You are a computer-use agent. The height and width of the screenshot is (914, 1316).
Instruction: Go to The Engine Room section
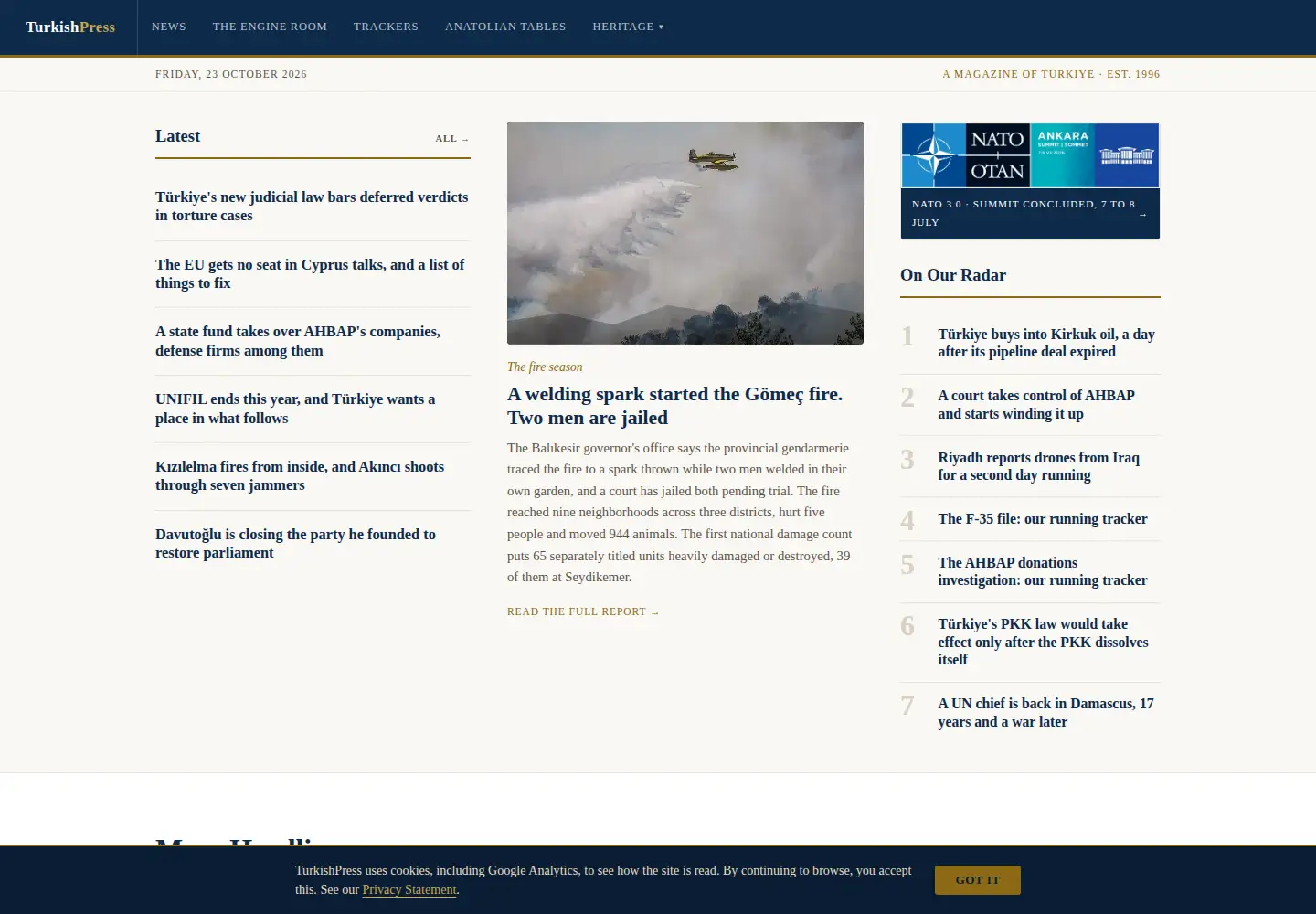coord(270,27)
